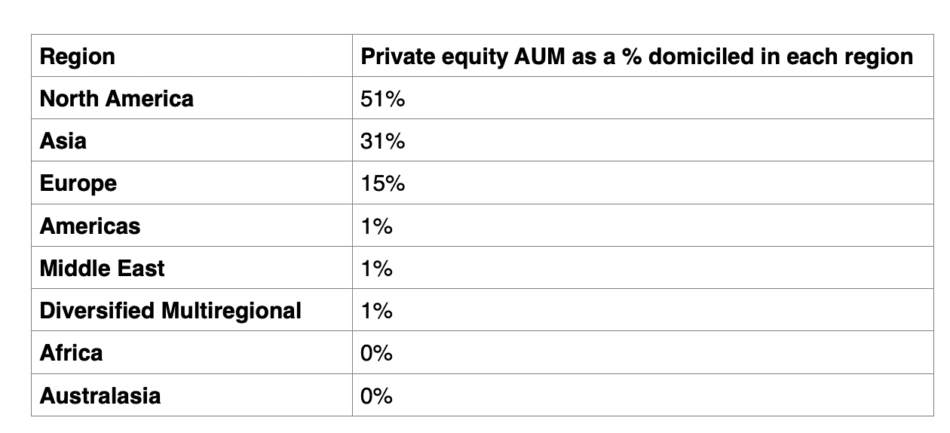Select the 'North America' region cell
This screenshot has height=433, width=950.
pos(116,100)
